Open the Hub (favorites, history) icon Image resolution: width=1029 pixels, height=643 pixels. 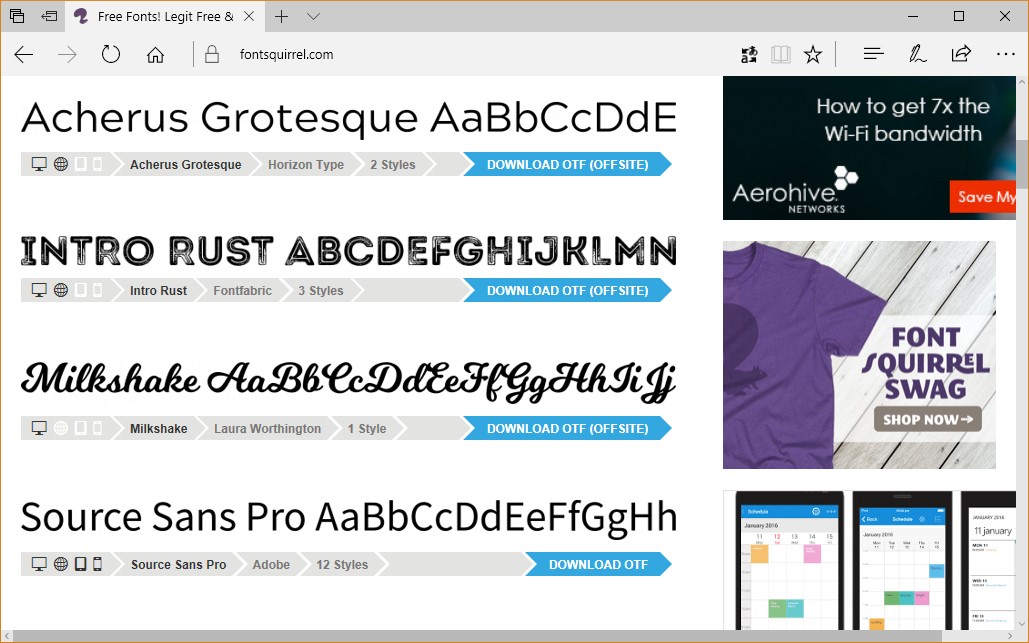point(873,55)
